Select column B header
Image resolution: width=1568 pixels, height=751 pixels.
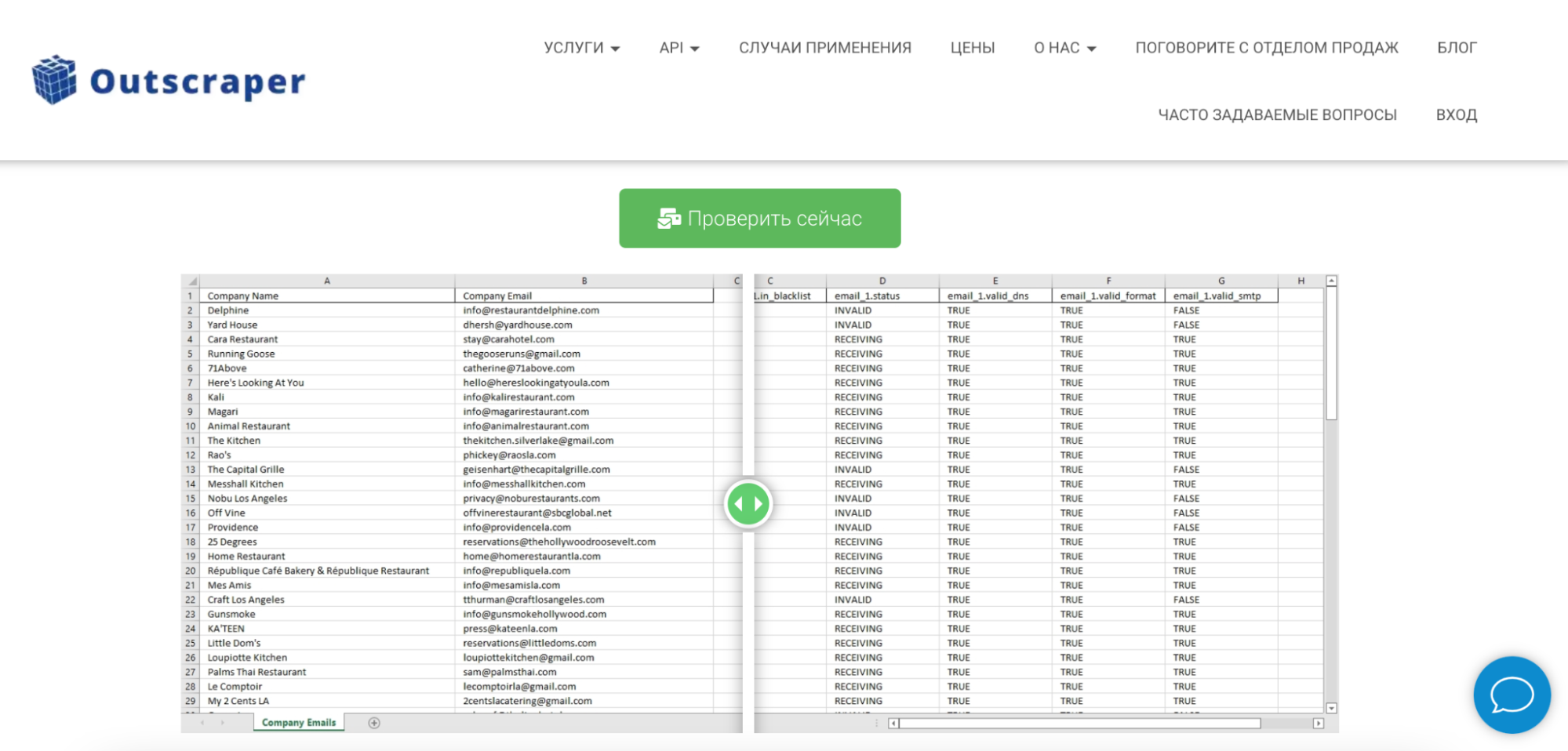[584, 281]
